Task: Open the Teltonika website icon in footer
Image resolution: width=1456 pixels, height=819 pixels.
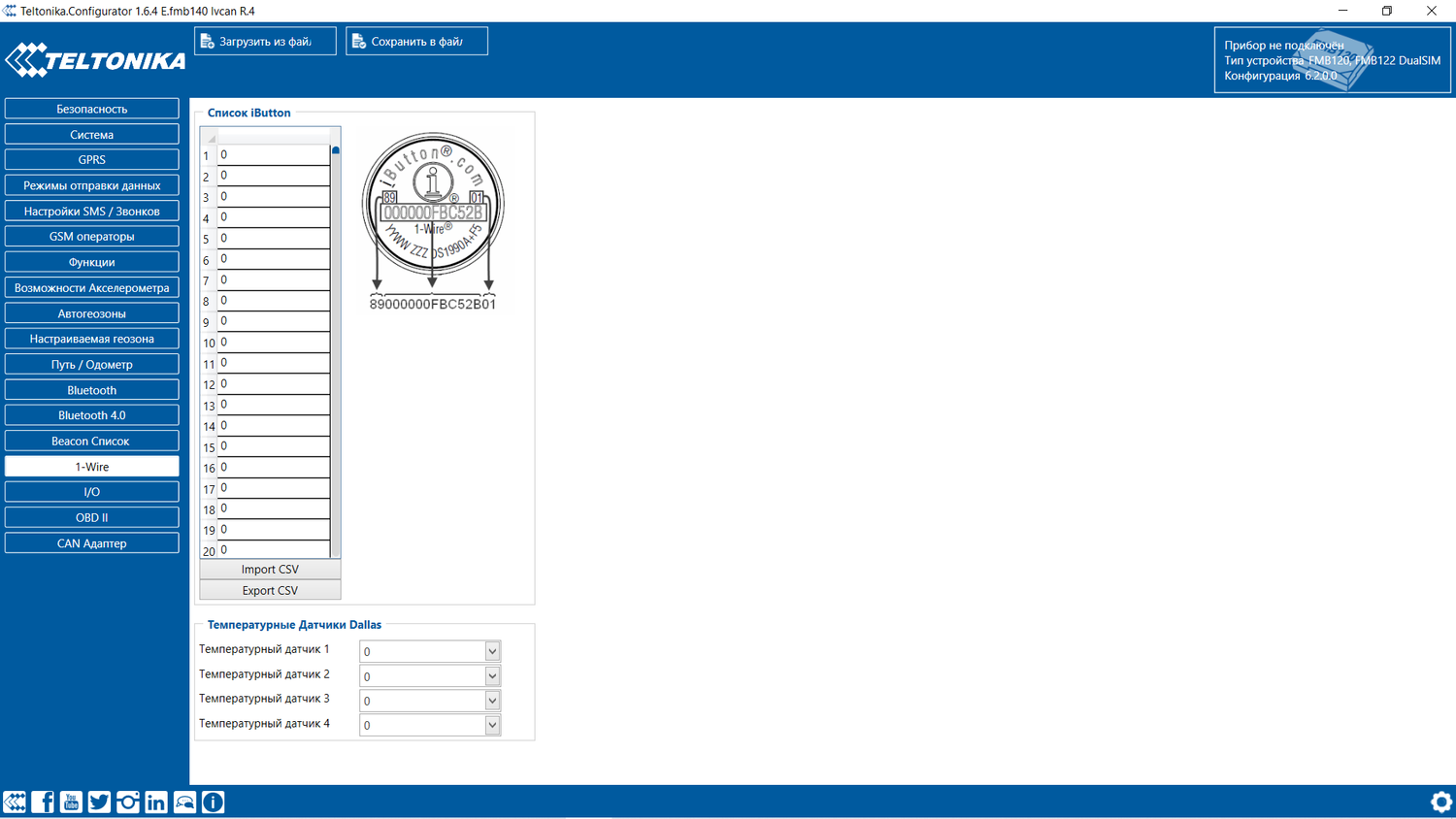Action: [15, 802]
